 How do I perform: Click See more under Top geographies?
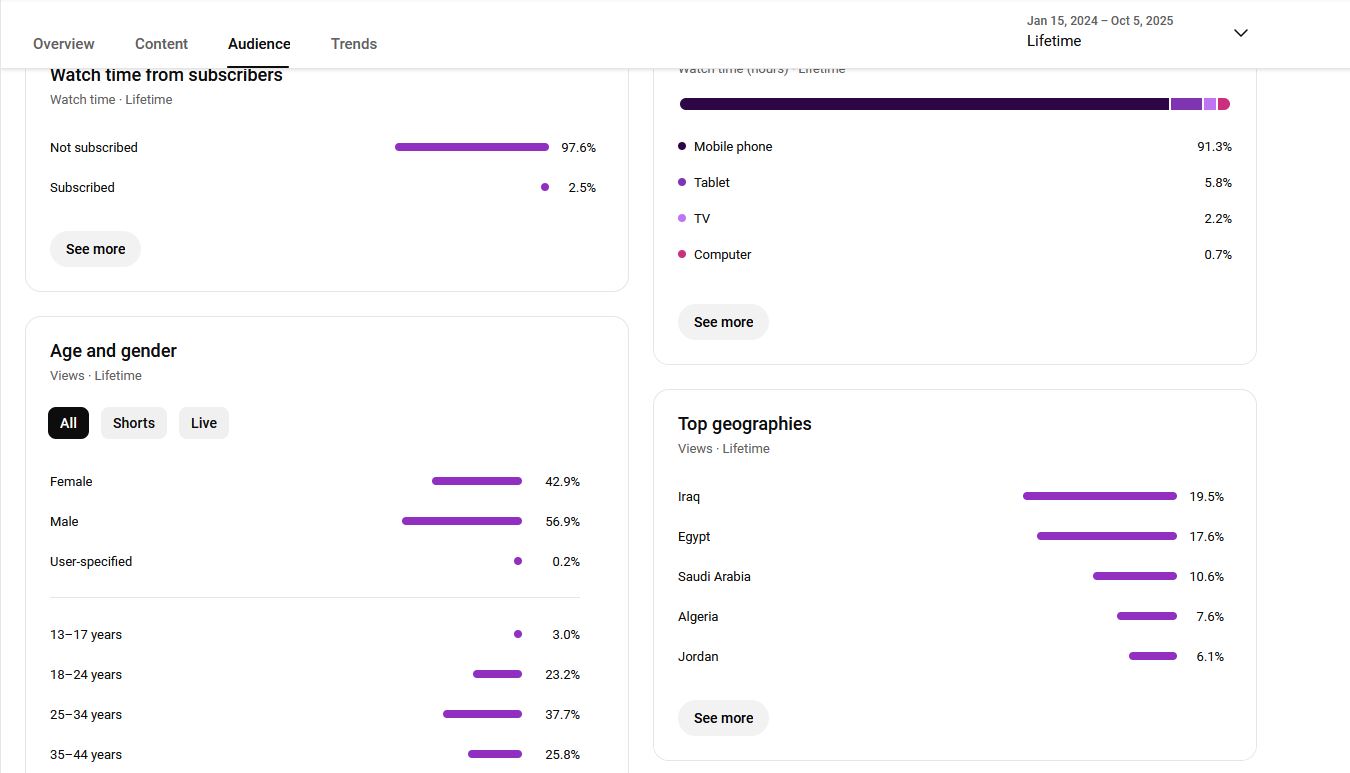pyautogui.click(x=723, y=718)
